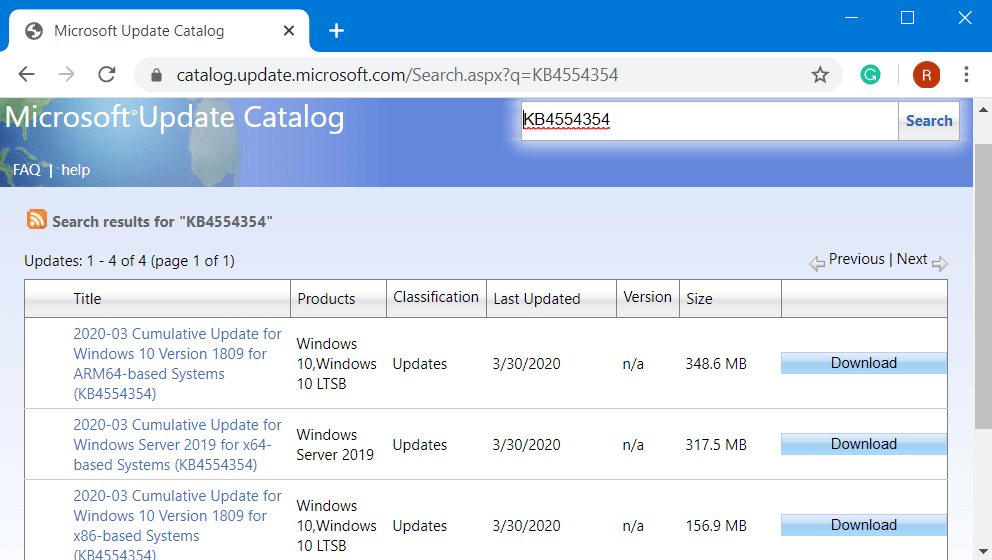Image resolution: width=992 pixels, height=560 pixels.
Task: Select the Microsoft Update Catalog tab
Action: pyautogui.click(x=158, y=30)
